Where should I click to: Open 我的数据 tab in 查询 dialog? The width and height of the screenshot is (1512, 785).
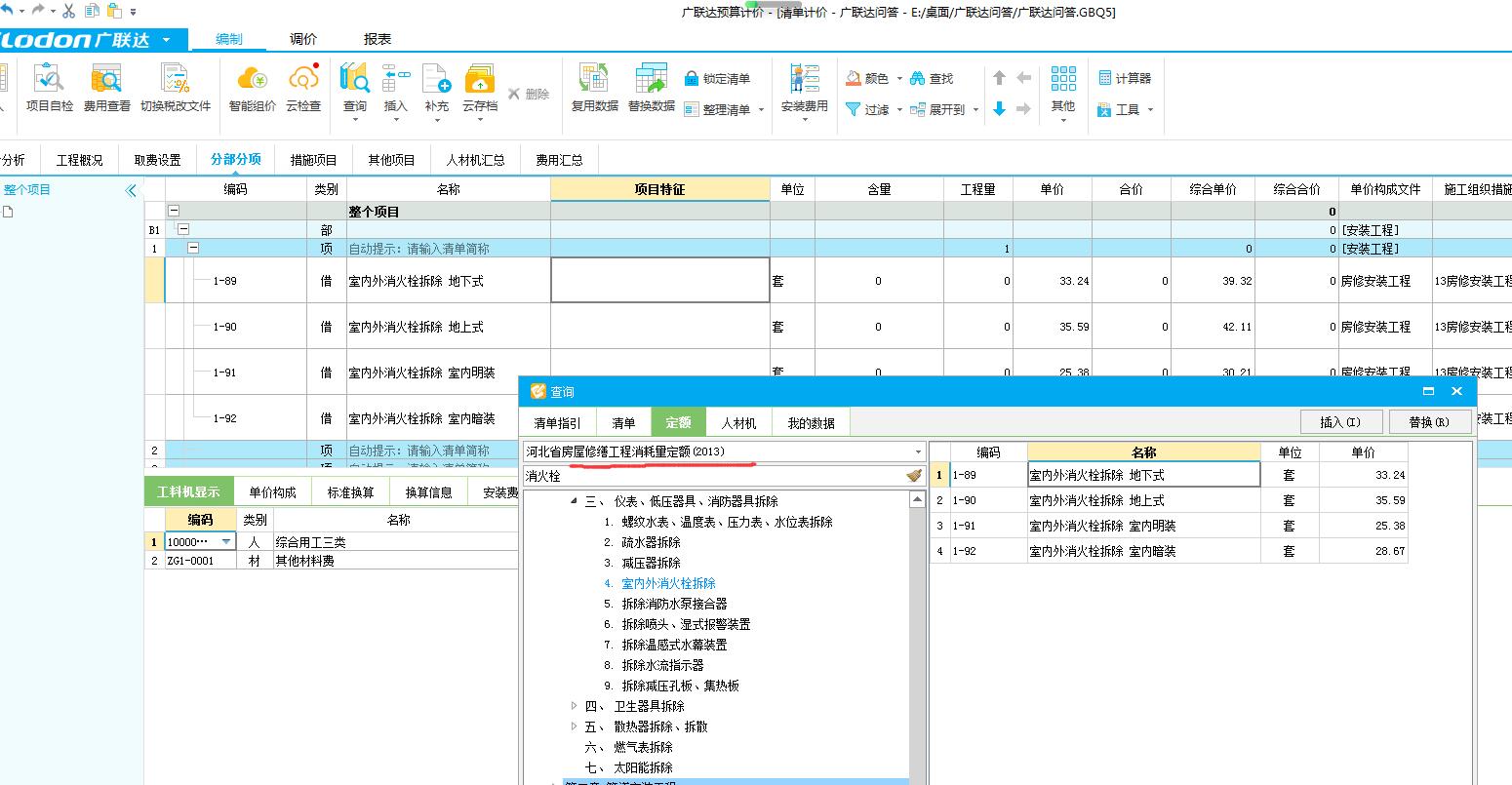(812, 423)
